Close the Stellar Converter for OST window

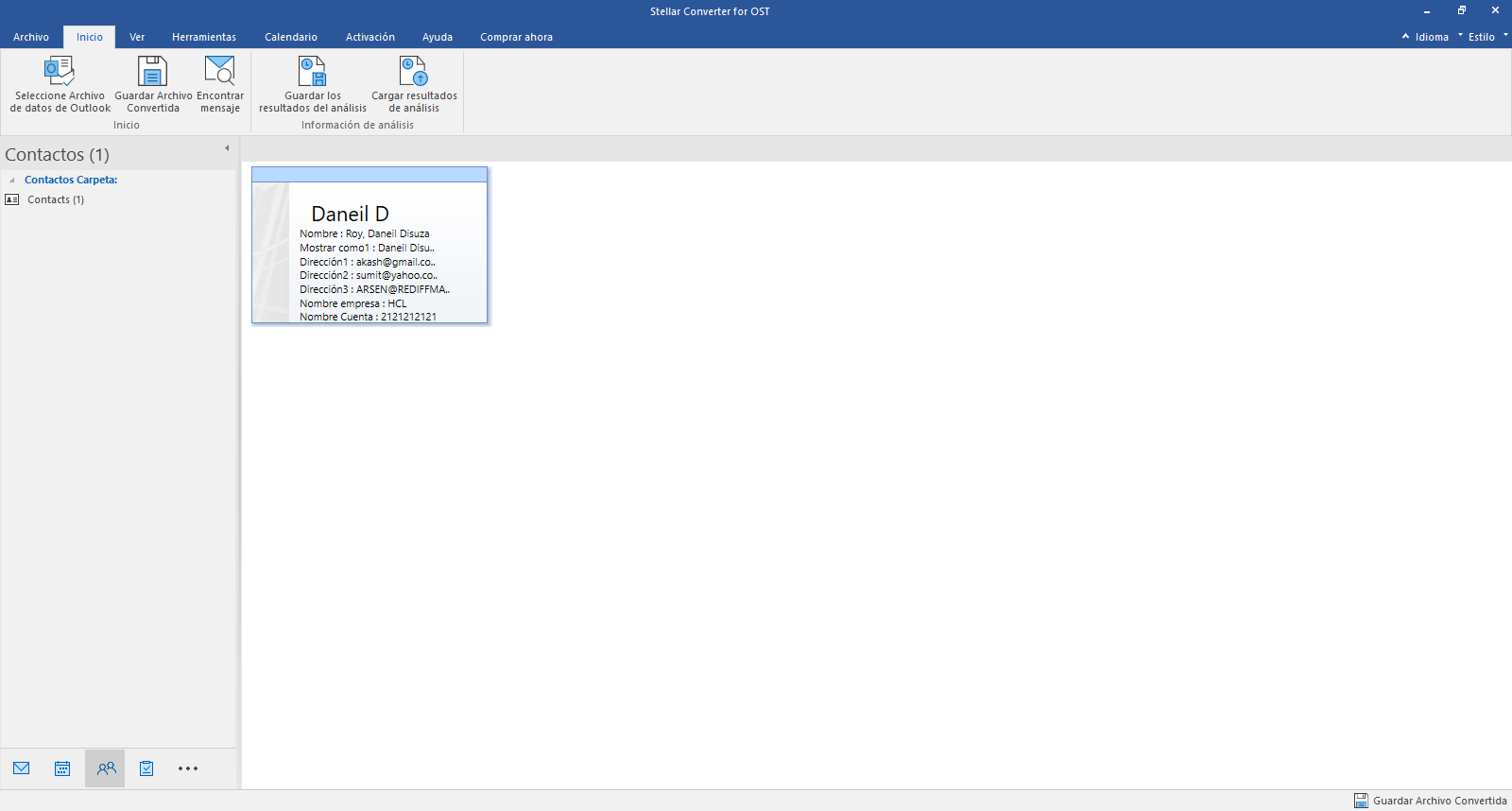click(x=1495, y=10)
